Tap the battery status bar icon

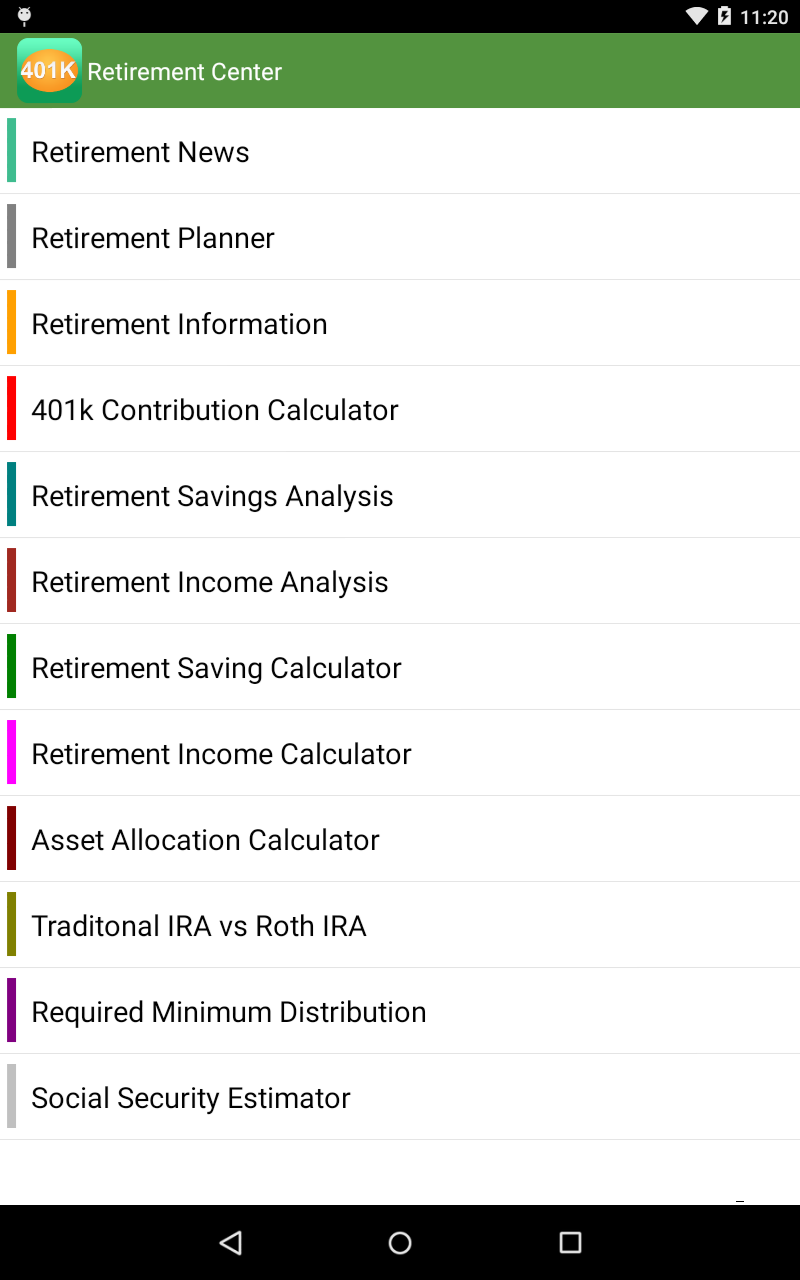pyautogui.click(x=724, y=16)
